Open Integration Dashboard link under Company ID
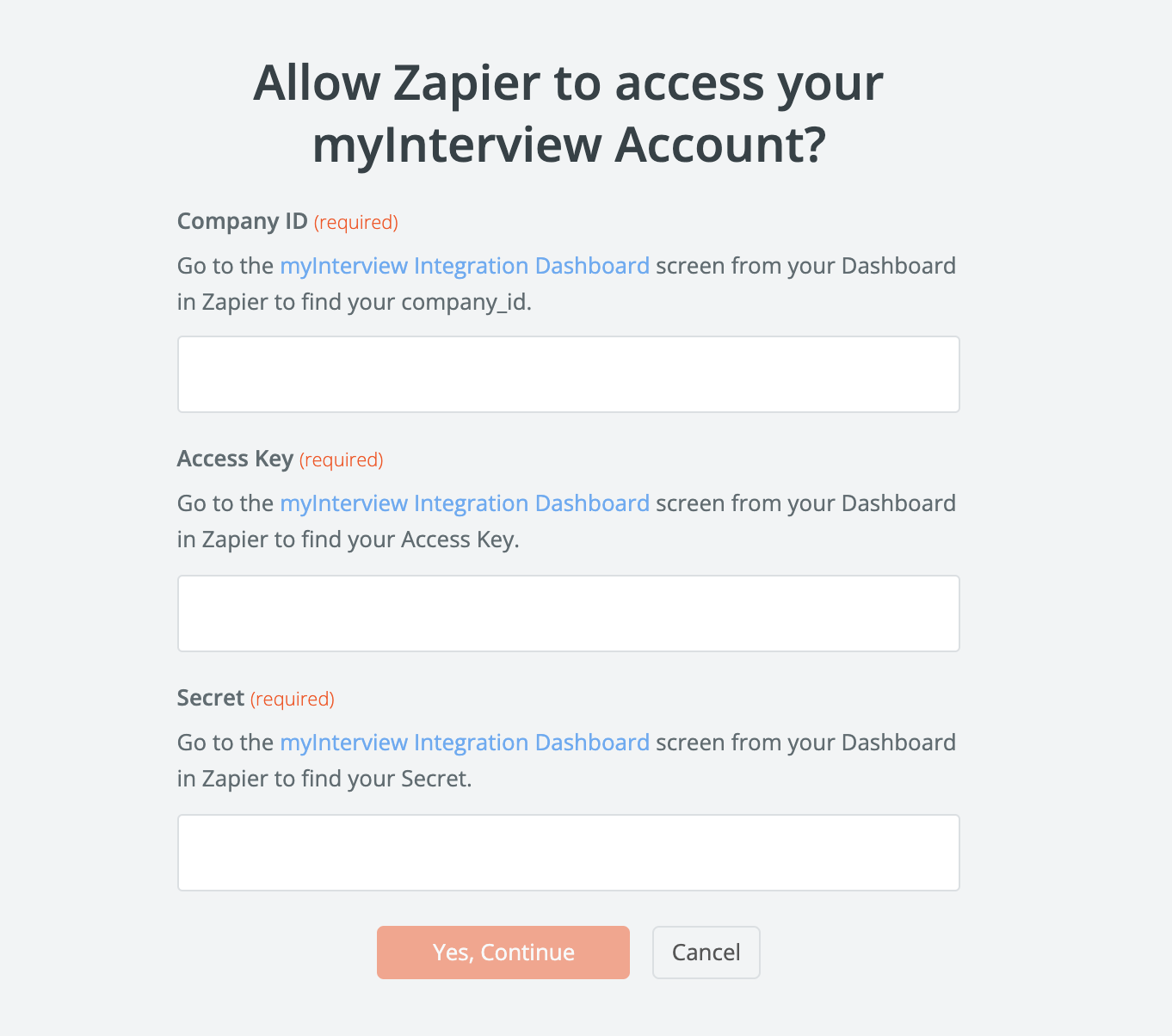This screenshot has width=1172, height=1036. [465, 266]
